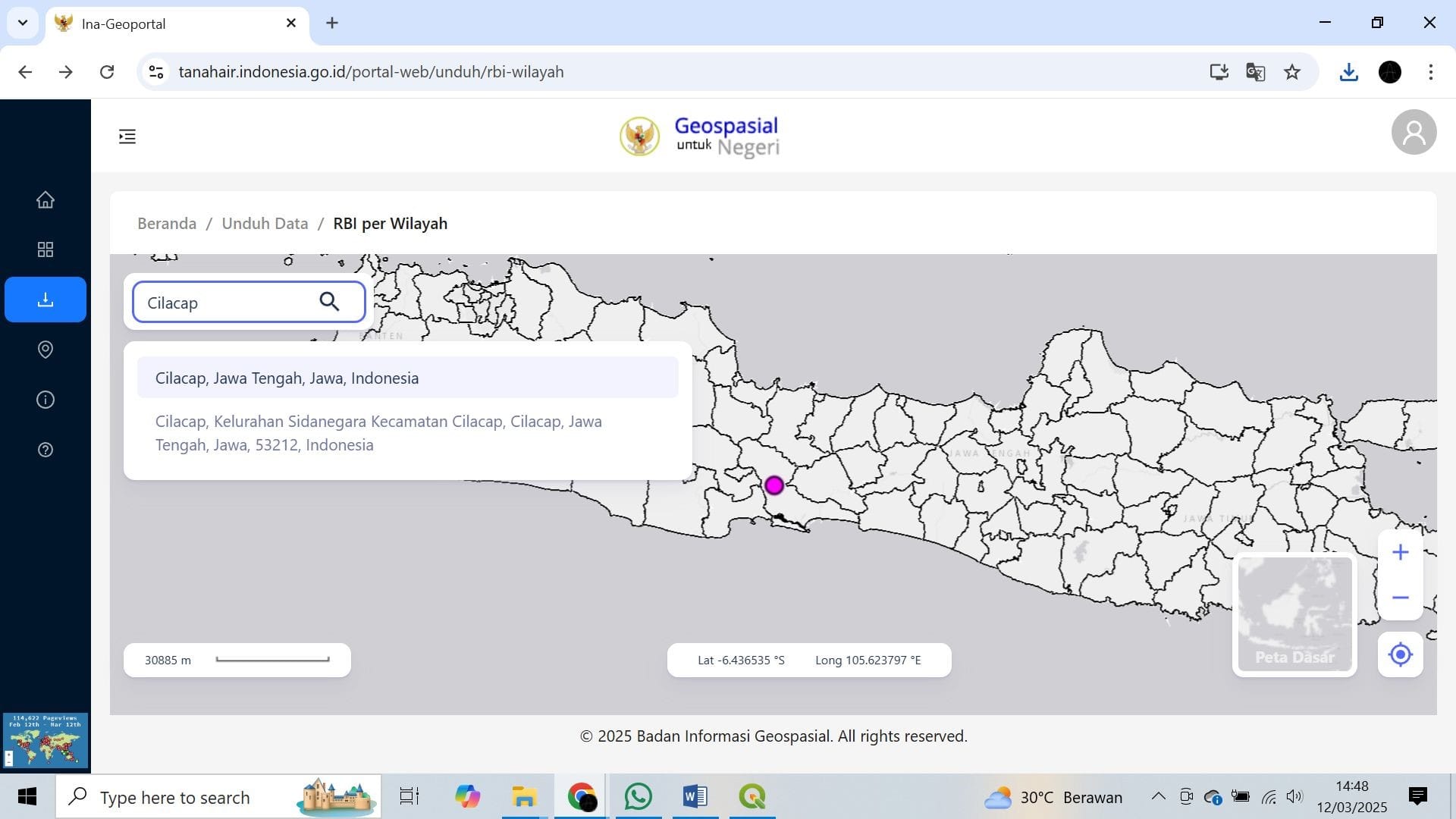Click the install app icon in address bar
This screenshot has height=819, width=1456.
coord(1219,72)
